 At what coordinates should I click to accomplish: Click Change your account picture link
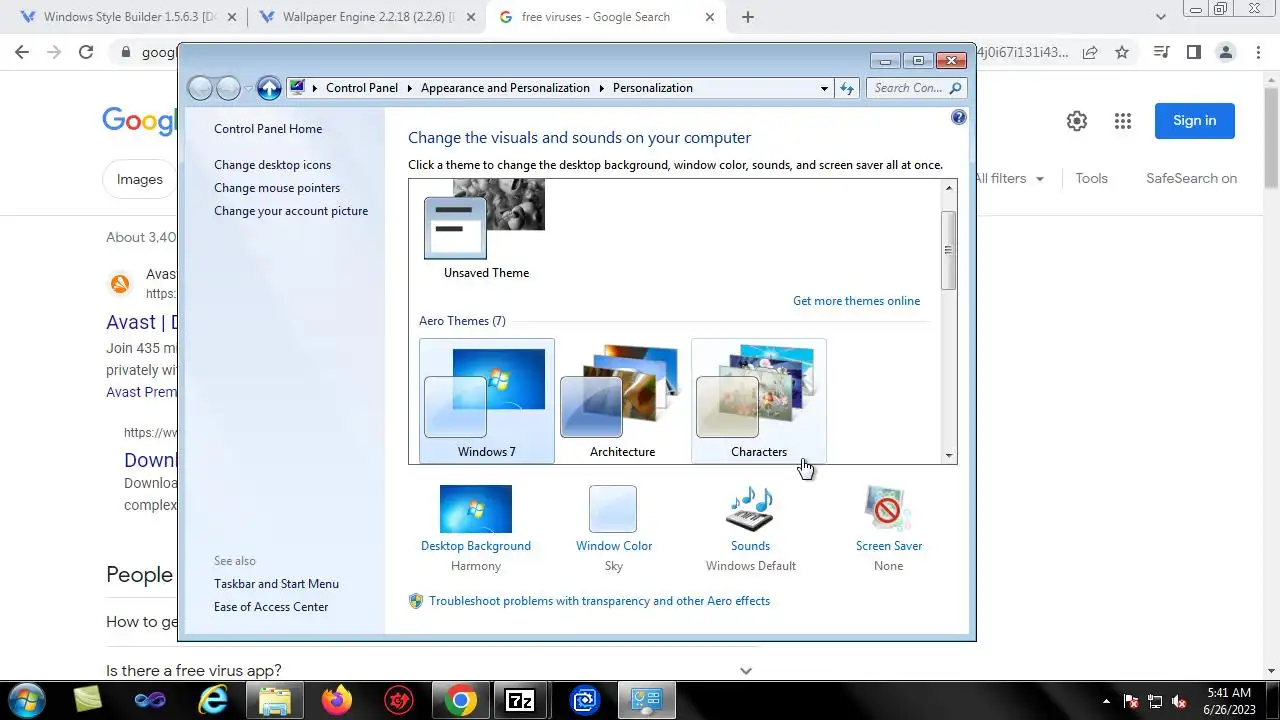[291, 211]
